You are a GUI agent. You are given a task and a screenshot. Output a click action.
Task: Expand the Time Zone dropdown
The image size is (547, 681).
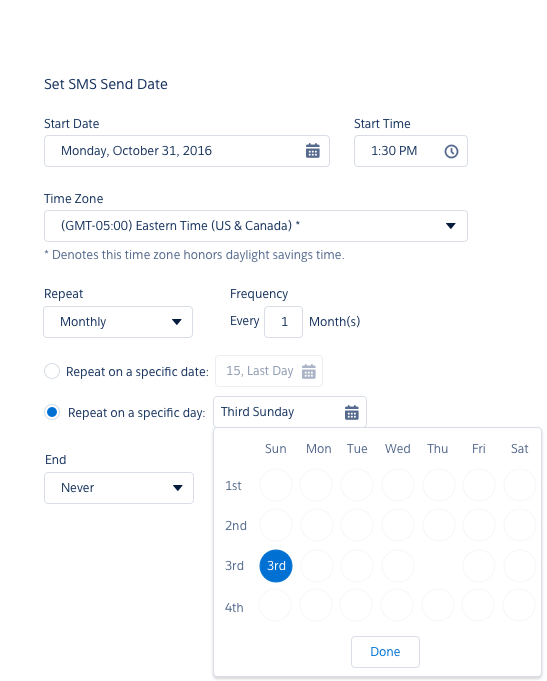[x=255, y=226]
